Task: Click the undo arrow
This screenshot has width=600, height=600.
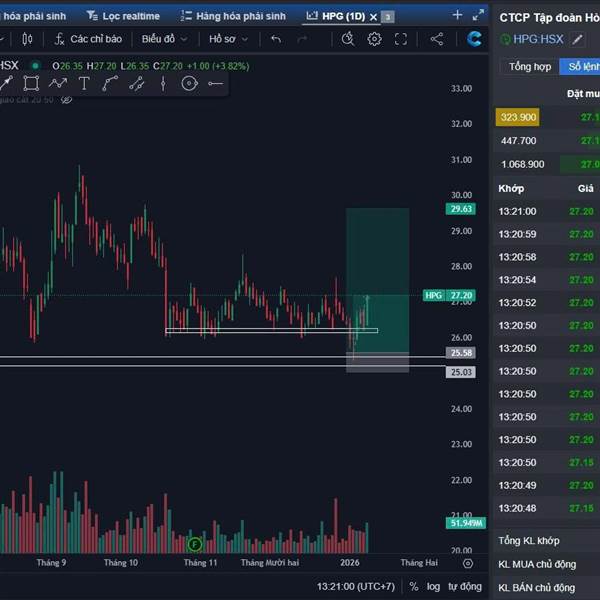Action: point(276,39)
